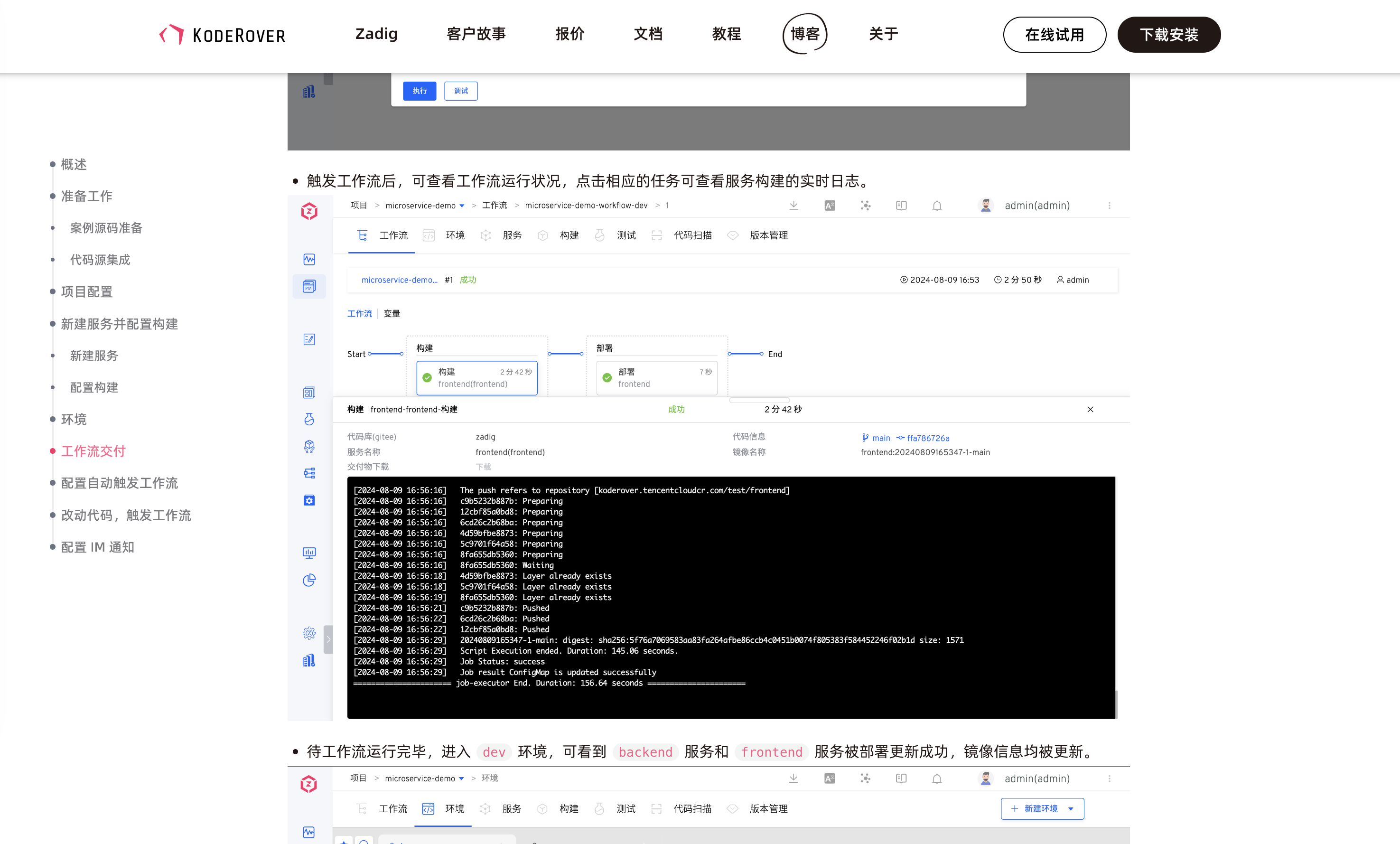This screenshot has height=844, width=1400.
Task: Switch to the 变量 tab
Action: 392,314
